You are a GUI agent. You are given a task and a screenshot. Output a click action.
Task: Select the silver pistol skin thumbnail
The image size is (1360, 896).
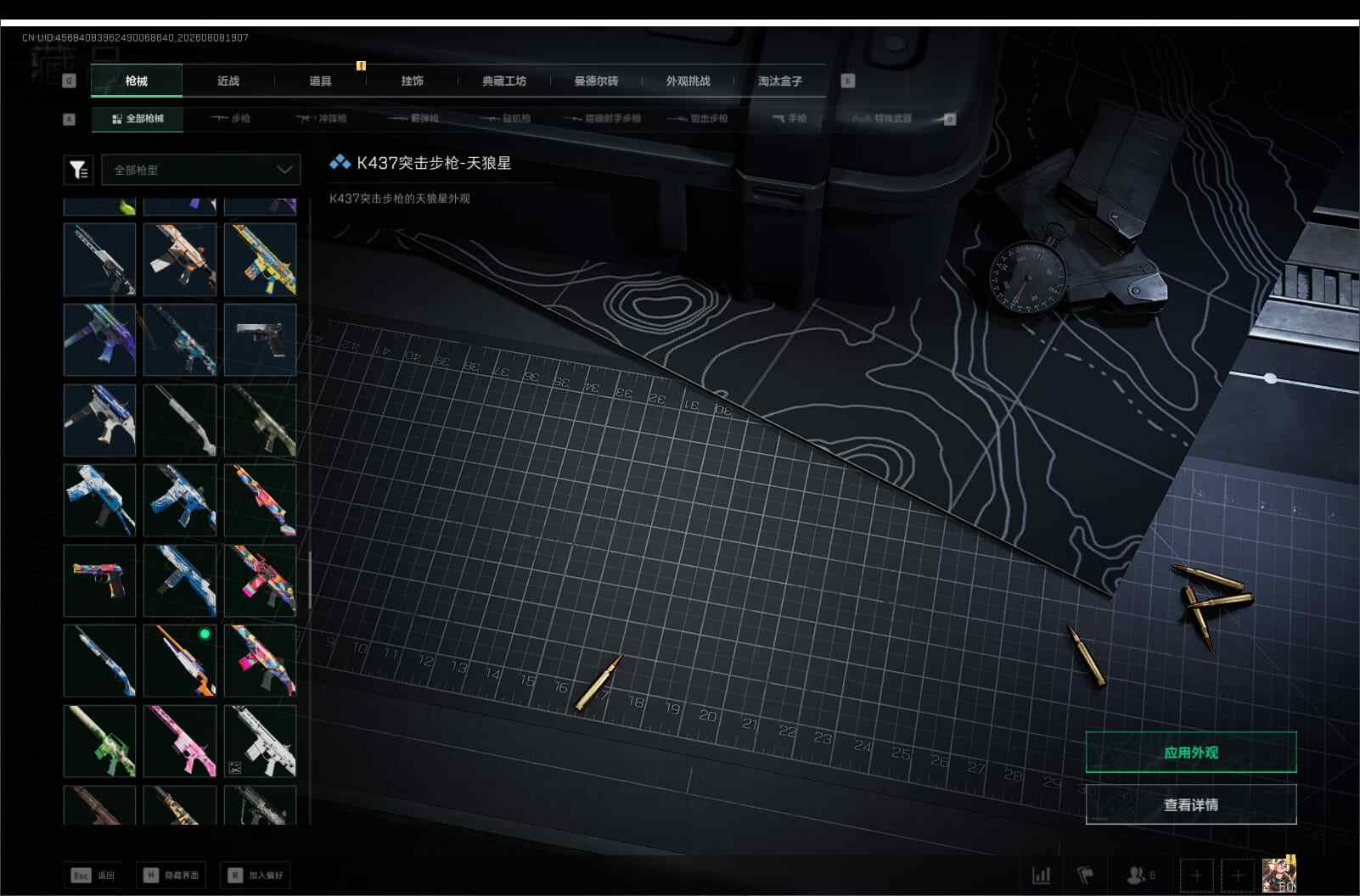[260, 339]
